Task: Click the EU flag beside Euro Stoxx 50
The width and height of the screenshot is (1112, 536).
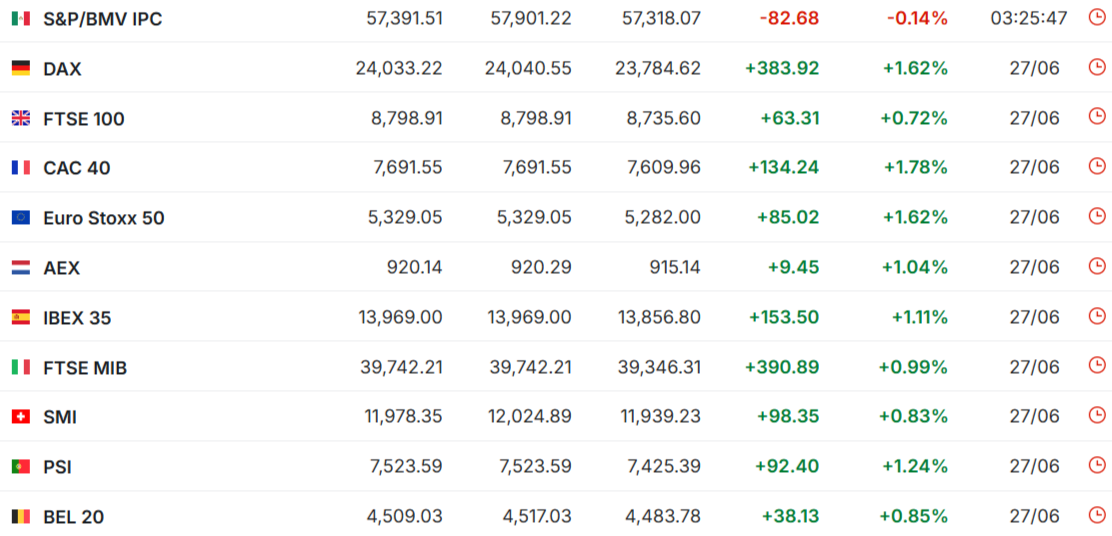Action: [21, 218]
